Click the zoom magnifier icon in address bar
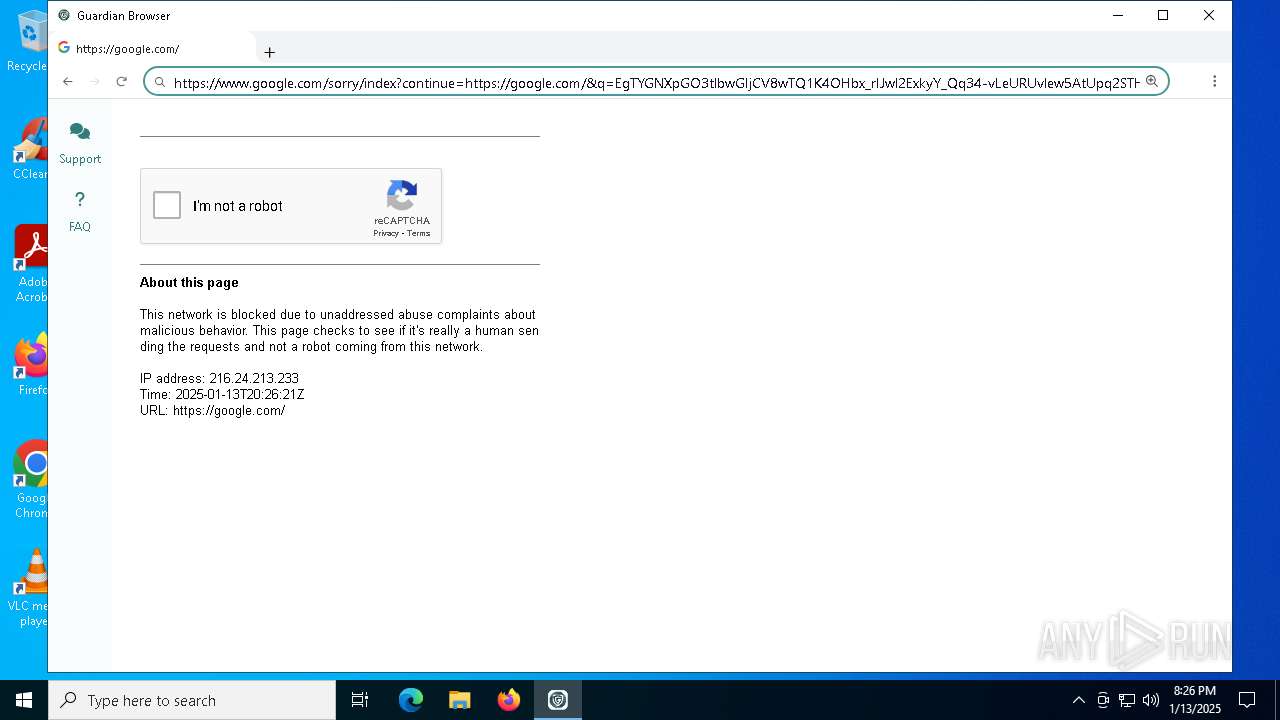The width and height of the screenshot is (1280, 720). (1152, 81)
